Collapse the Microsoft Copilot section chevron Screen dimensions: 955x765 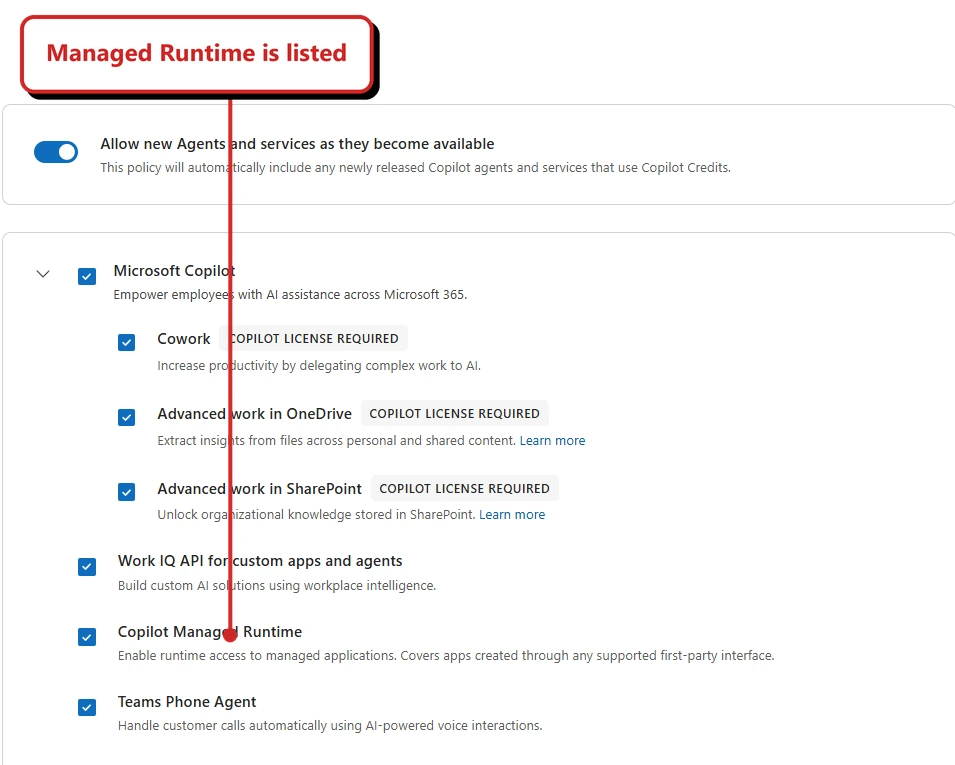(43, 273)
